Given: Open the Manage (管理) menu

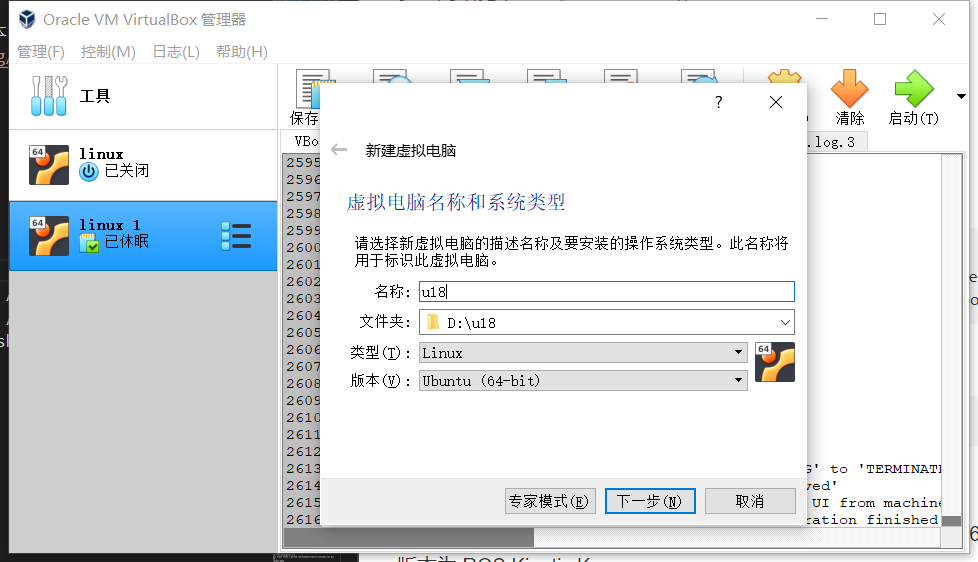Looking at the screenshot, I should [40, 51].
